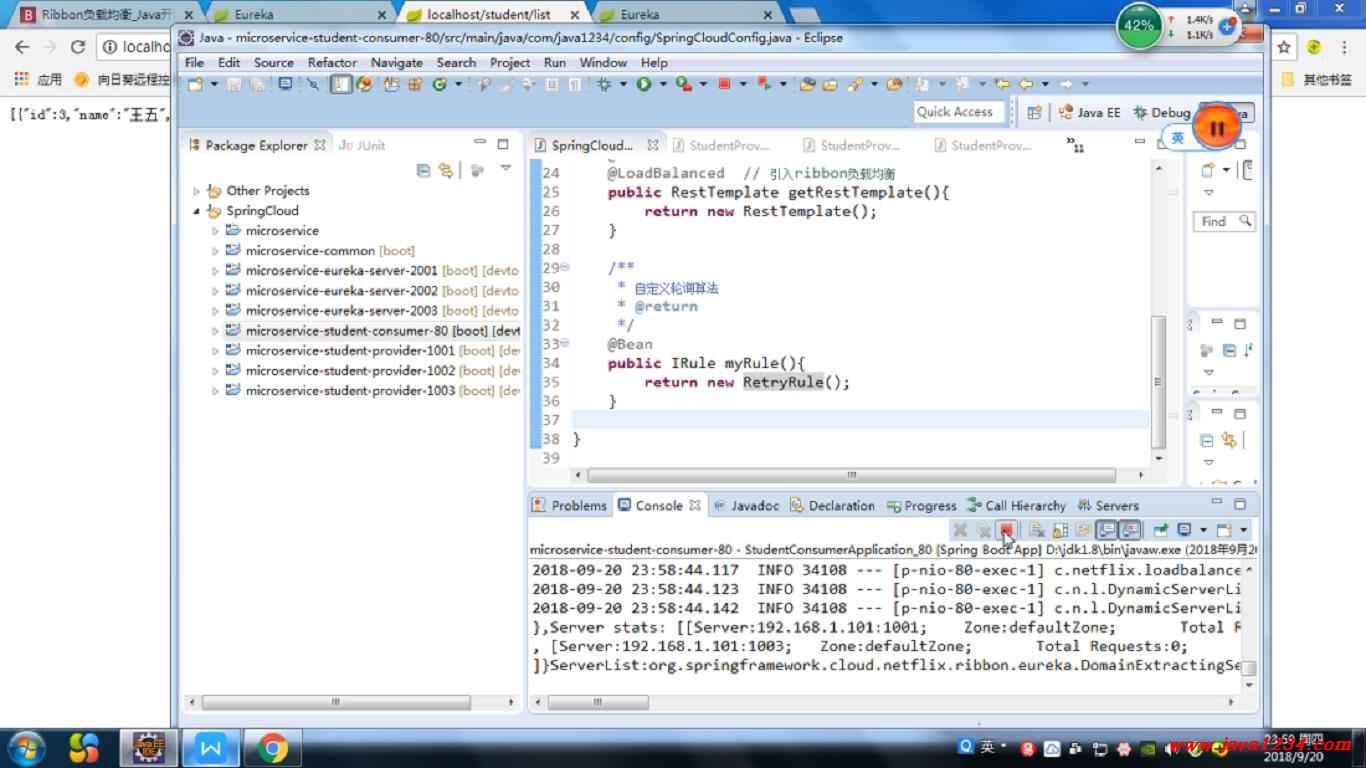Switch to Problems tab
Viewport: 1366px width, 768px height.
[569, 505]
